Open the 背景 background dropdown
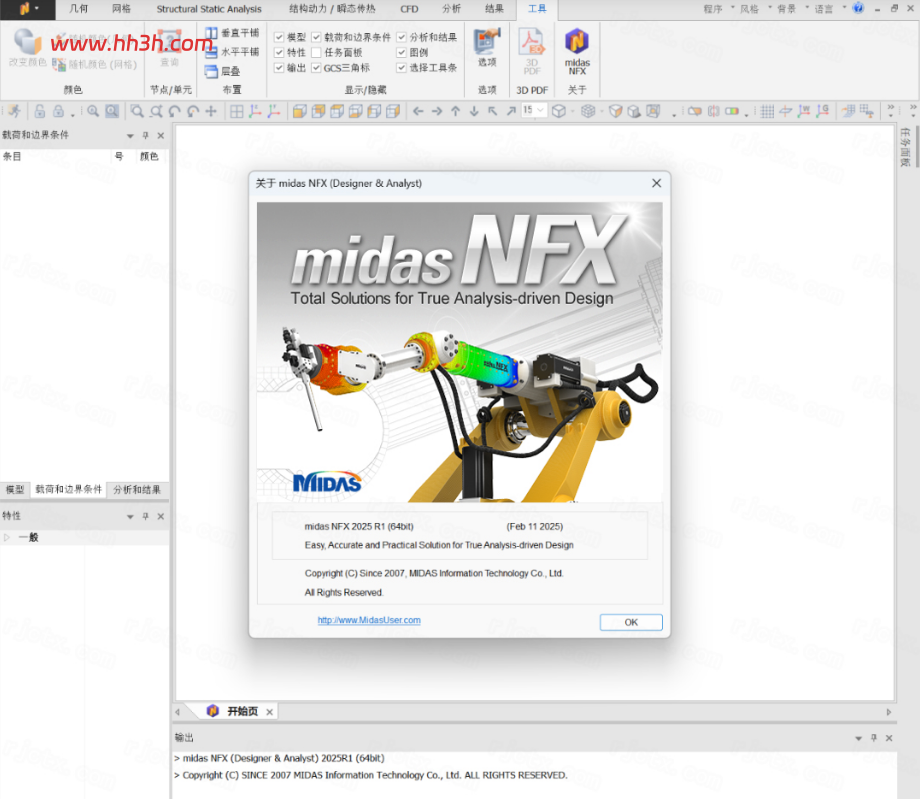This screenshot has width=920, height=799. click(x=793, y=9)
